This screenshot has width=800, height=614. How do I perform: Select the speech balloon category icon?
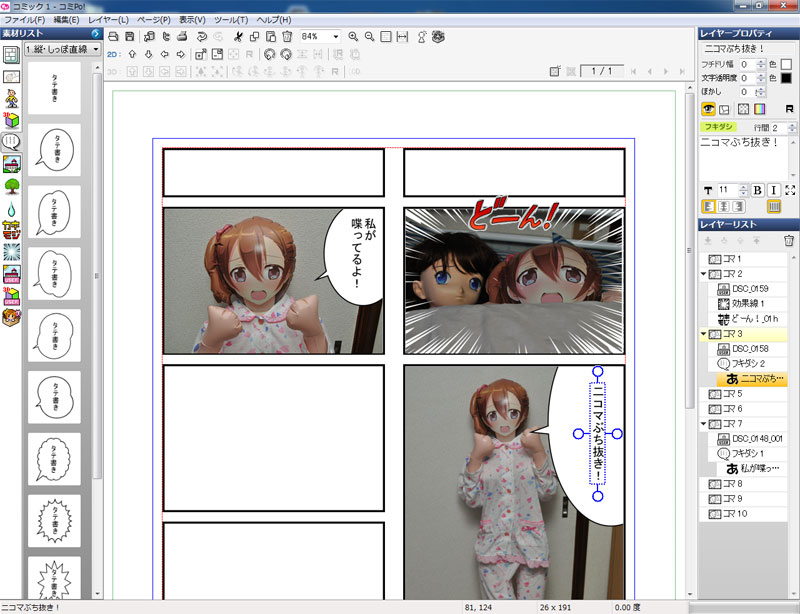pos(11,142)
